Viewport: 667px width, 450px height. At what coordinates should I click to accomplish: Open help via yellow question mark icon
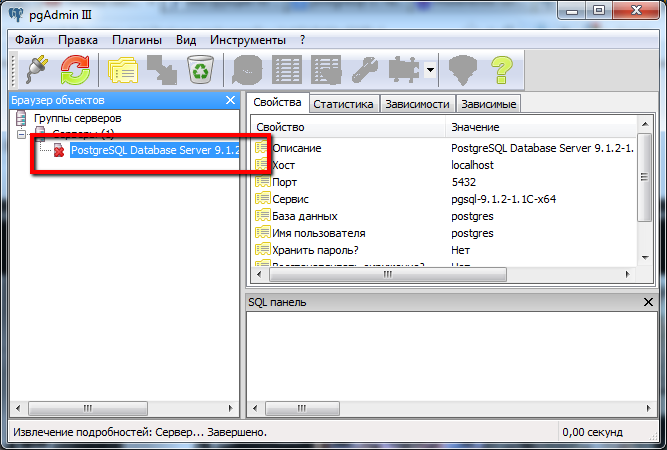coord(502,70)
